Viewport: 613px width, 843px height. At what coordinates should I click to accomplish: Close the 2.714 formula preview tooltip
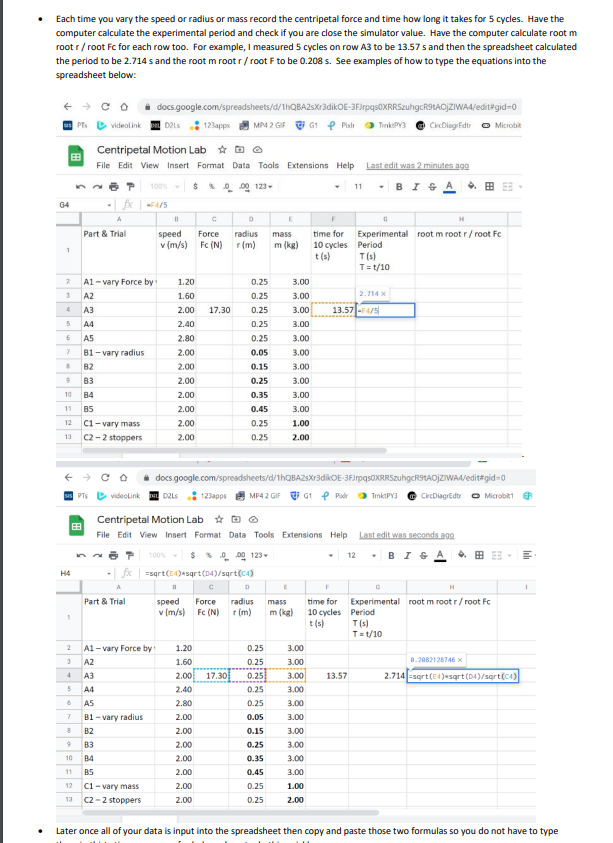(x=383, y=294)
